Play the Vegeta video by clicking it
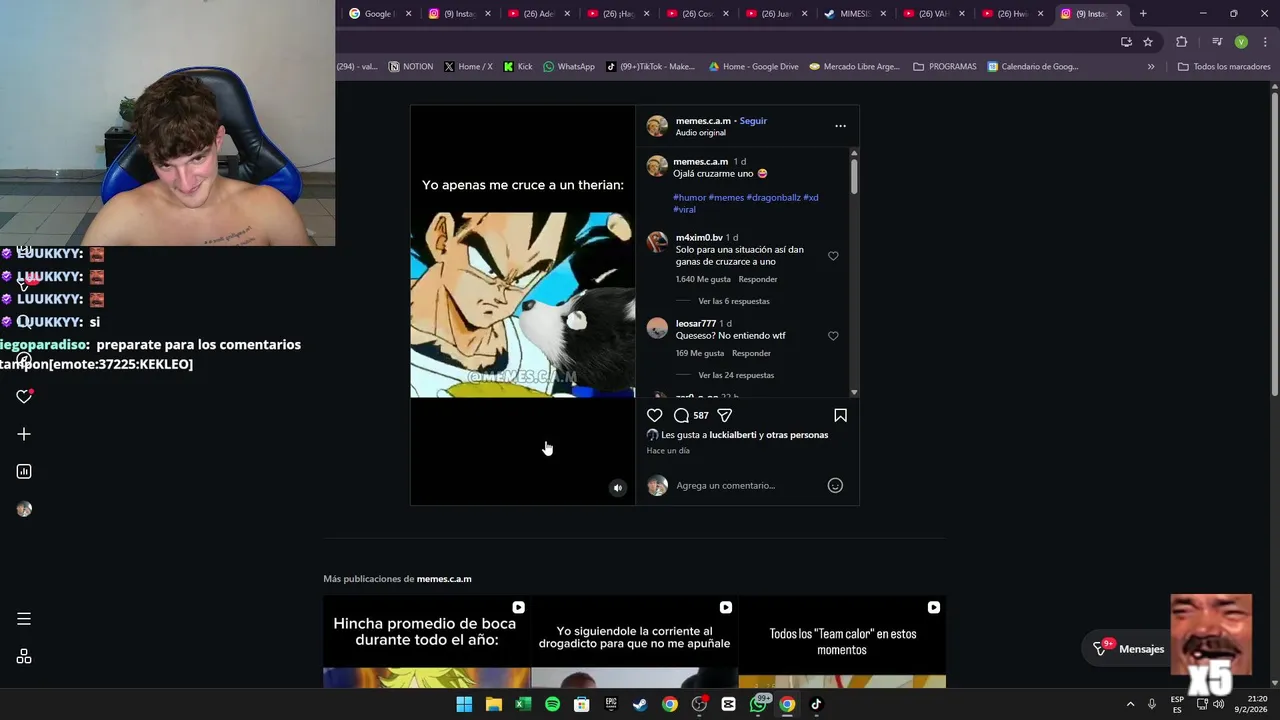The width and height of the screenshot is (1280, 720). [522, 305]
